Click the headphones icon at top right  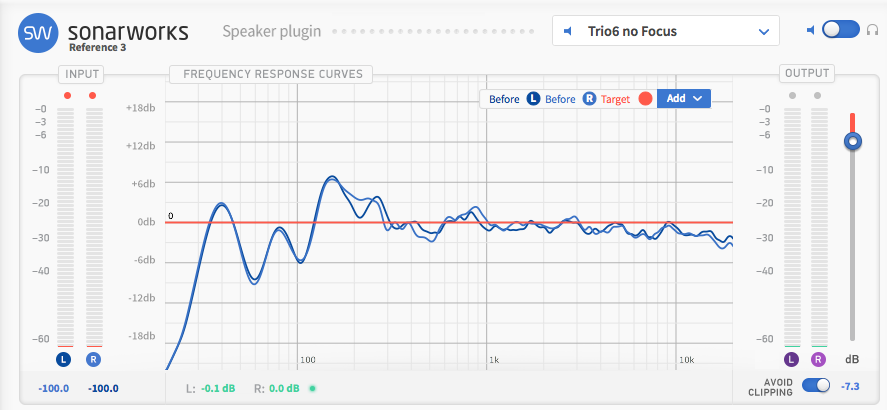coord(873,30)
